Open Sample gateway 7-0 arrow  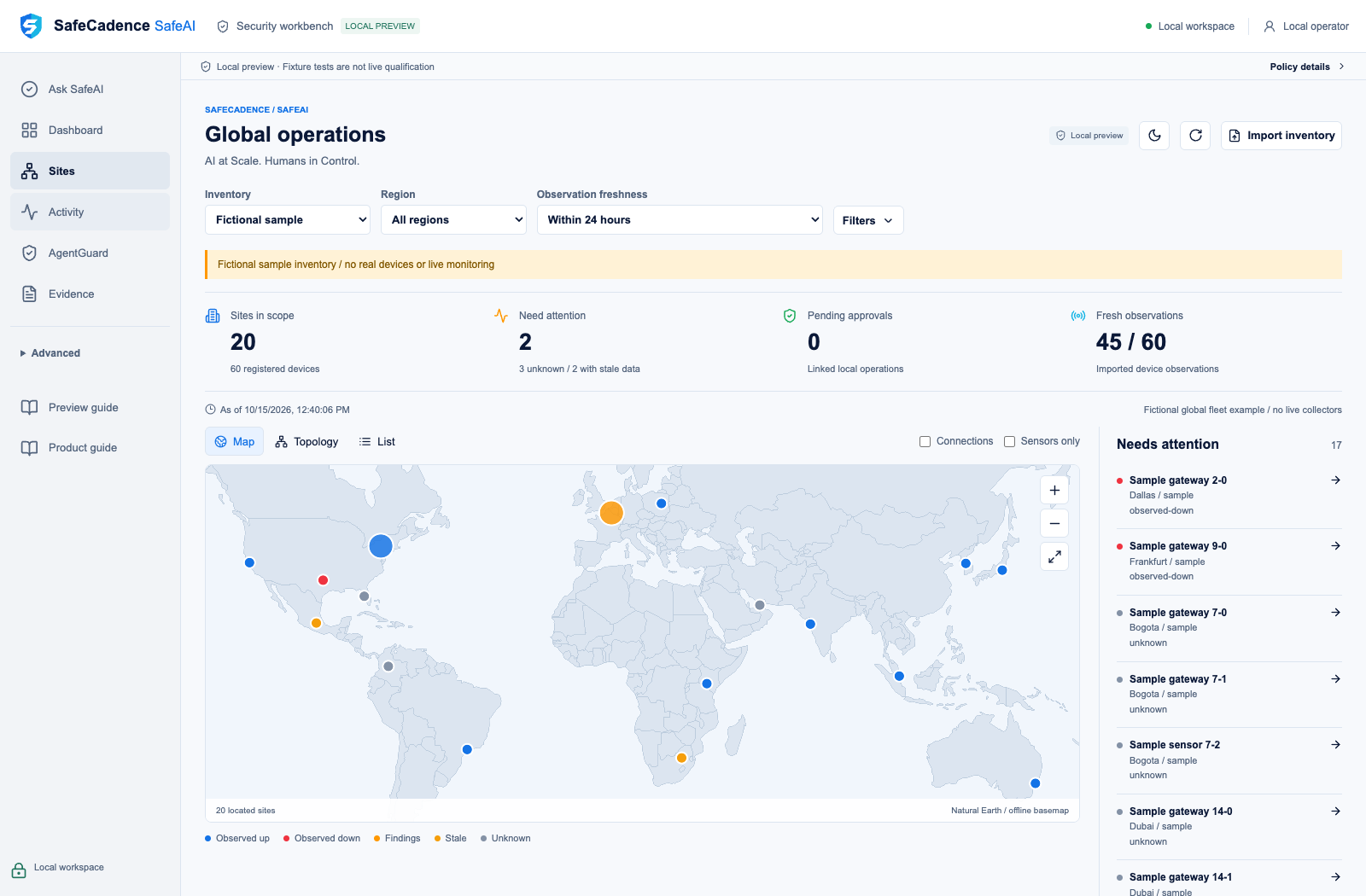point(1335,613)
